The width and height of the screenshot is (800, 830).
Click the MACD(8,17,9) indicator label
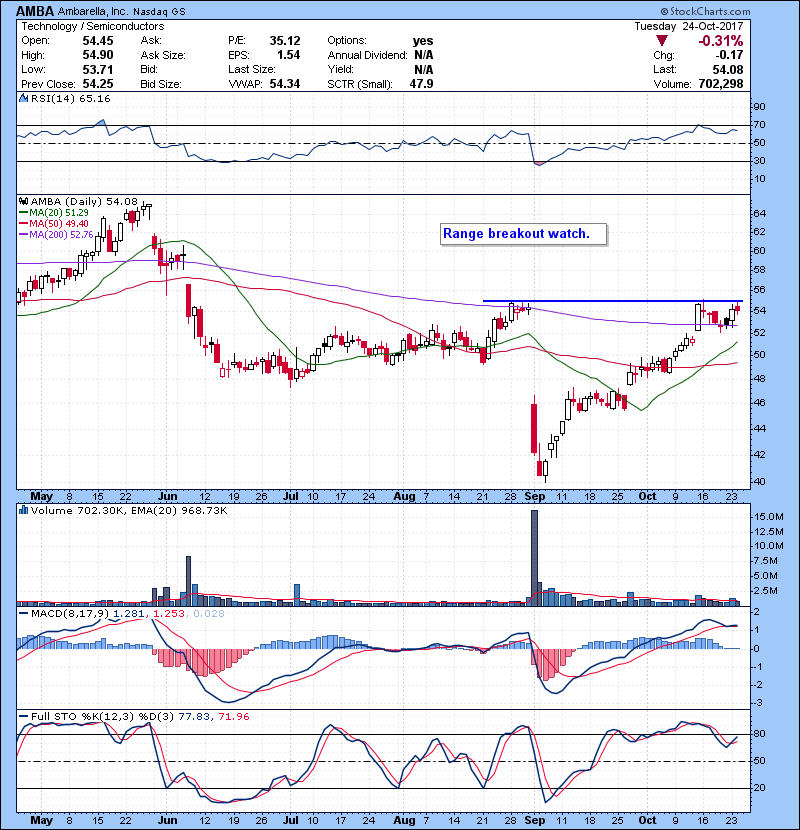pyautogui.click(x=70, y=614)
